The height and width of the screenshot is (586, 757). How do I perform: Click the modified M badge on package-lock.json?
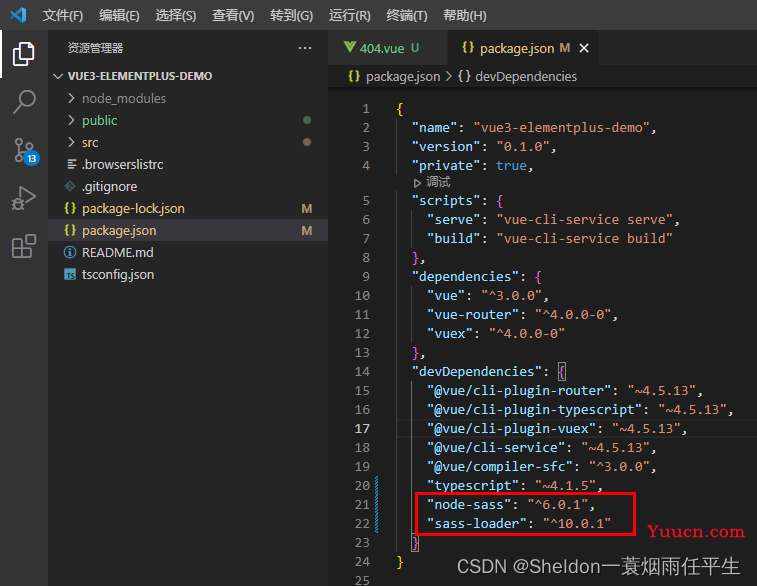pyautogui.click(x=307, y=209)
